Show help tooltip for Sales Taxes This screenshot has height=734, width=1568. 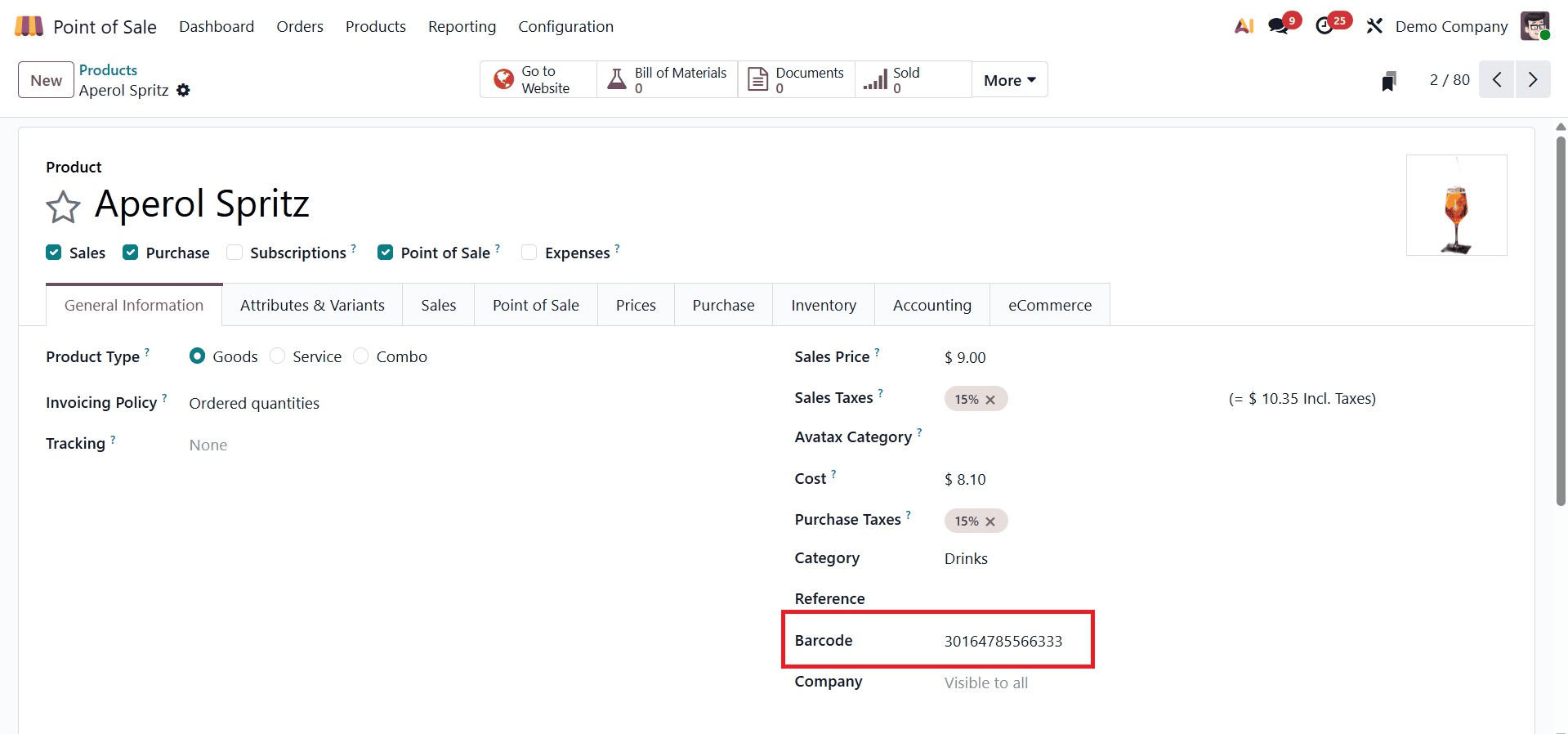(x=880, y=393)
